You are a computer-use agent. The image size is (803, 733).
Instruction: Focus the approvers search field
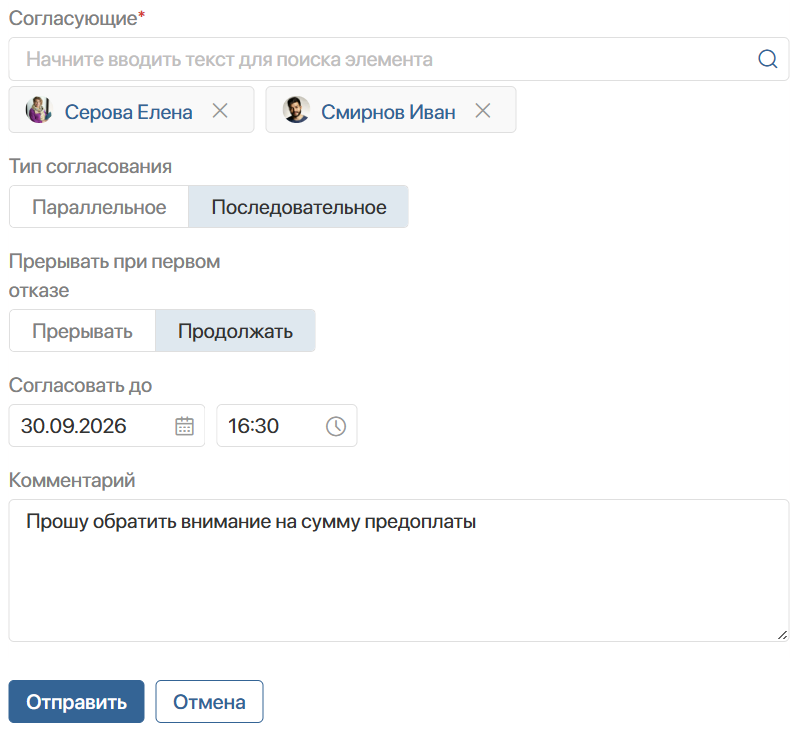tap(398, 59)
